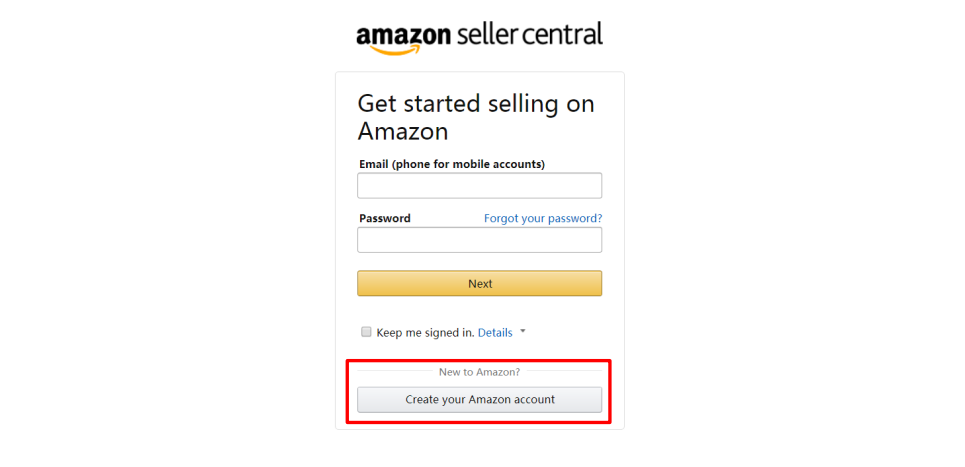Screen dimensions: 965x467
Task: Select the "Keep me signed in." label text
Action: click(x=425, y=333)
